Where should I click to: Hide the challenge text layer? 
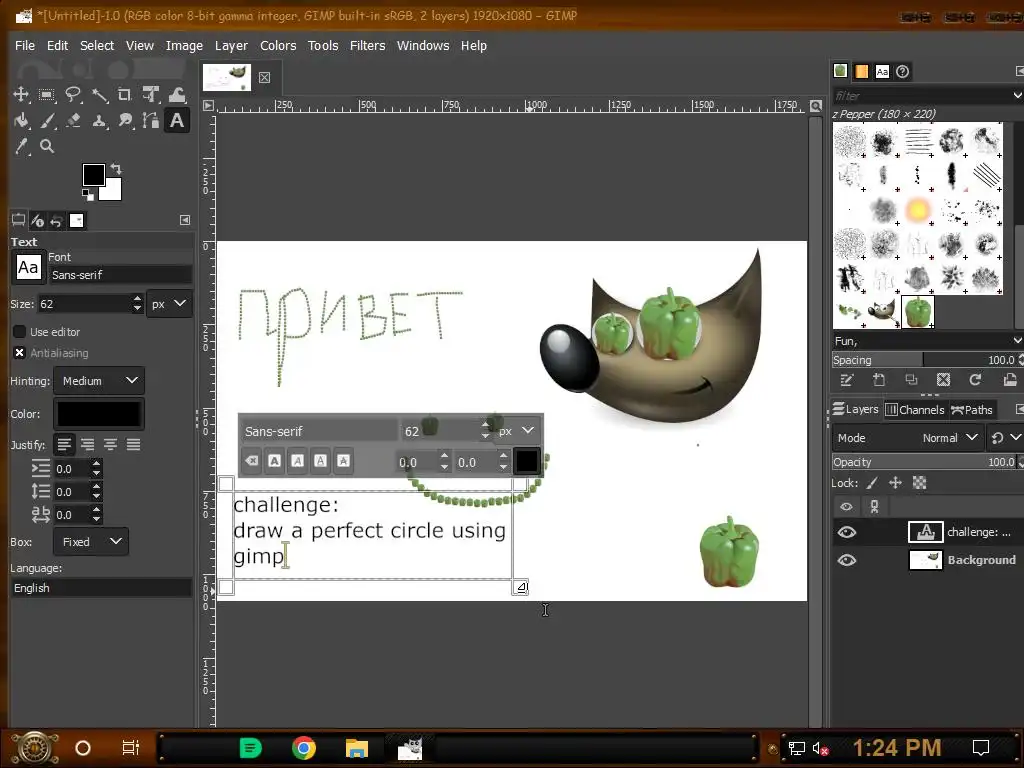click(x=846, y=532)
